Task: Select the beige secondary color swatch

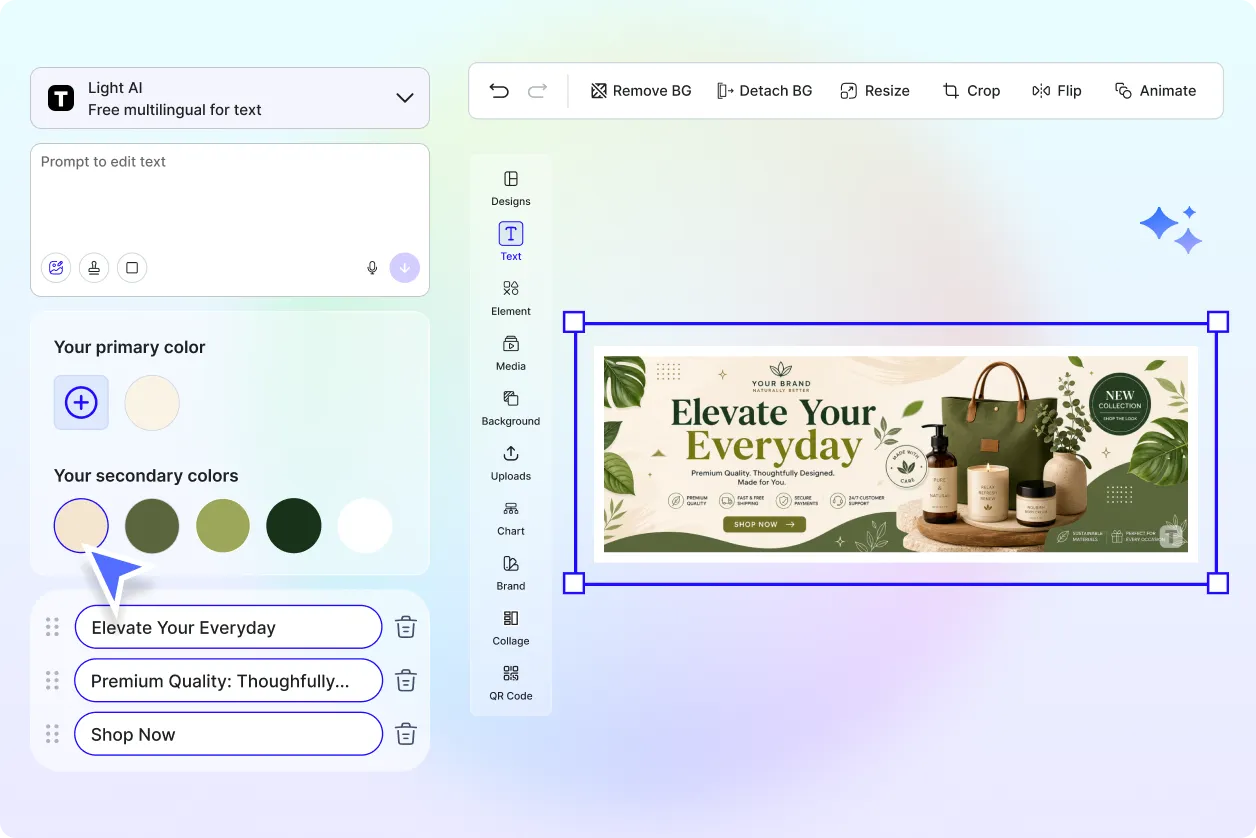Action: (x=81, y=526)
